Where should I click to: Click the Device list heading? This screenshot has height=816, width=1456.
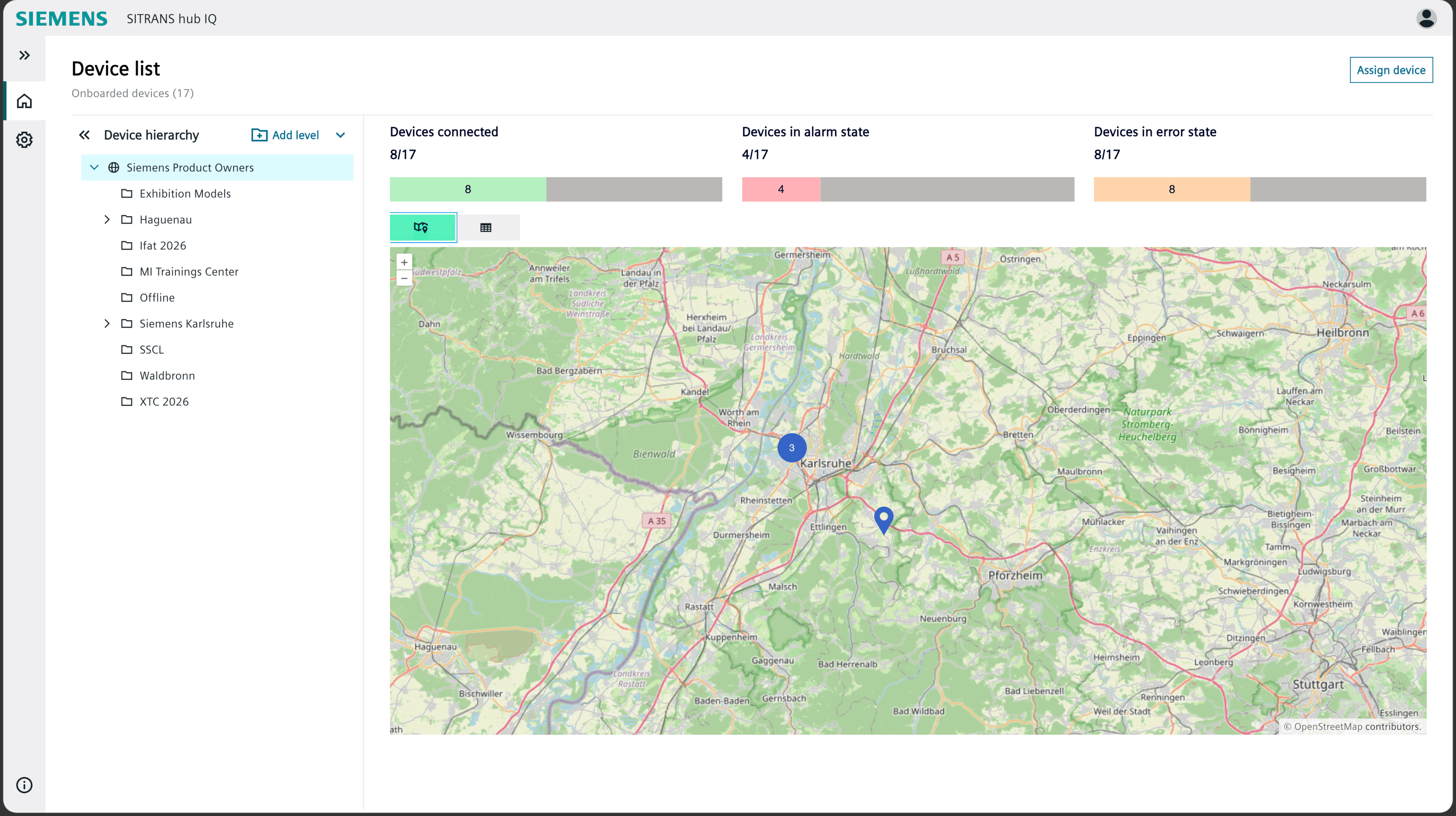116,68
